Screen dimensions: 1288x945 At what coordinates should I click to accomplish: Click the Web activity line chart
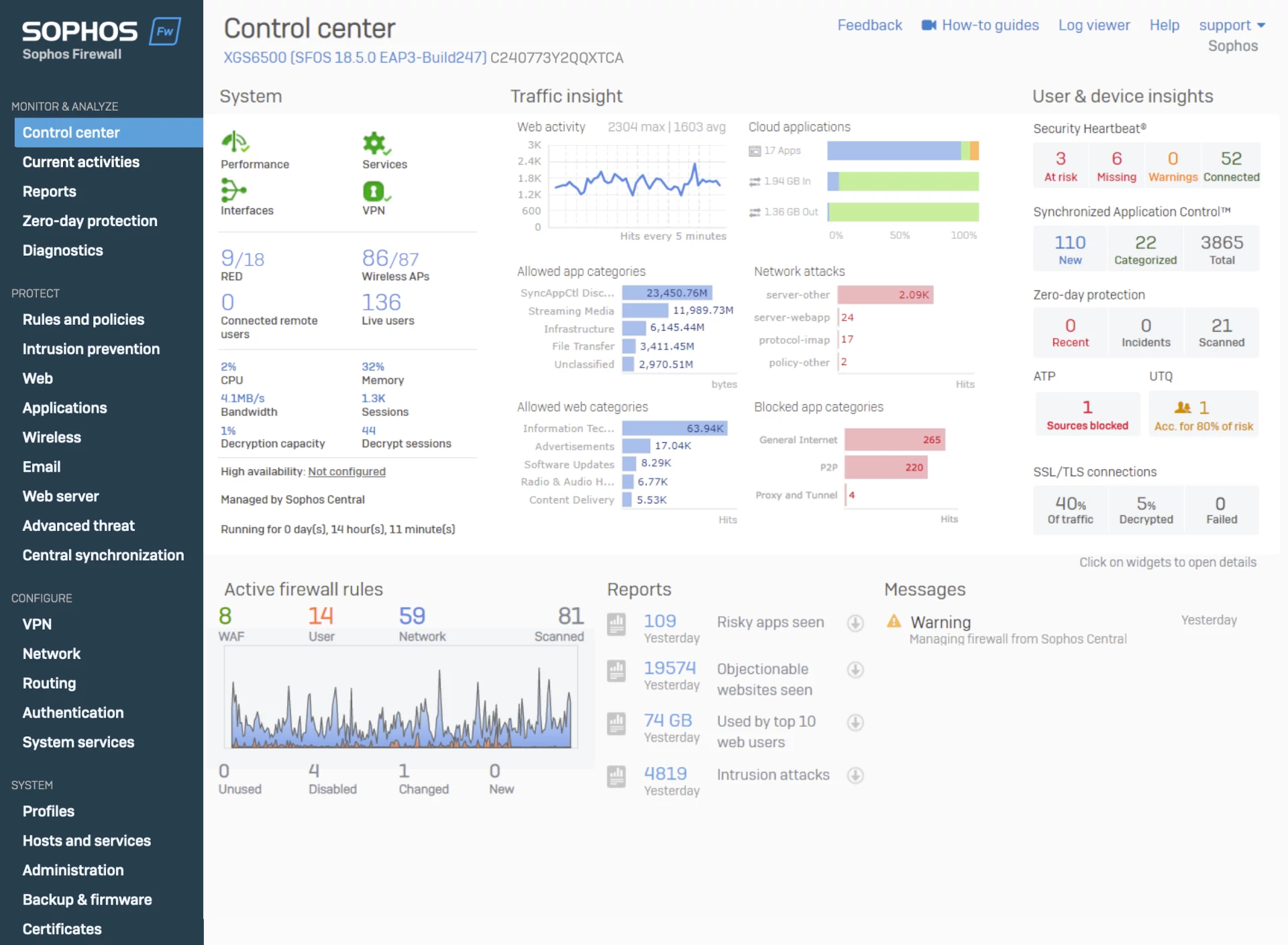(x=637, y=186)
